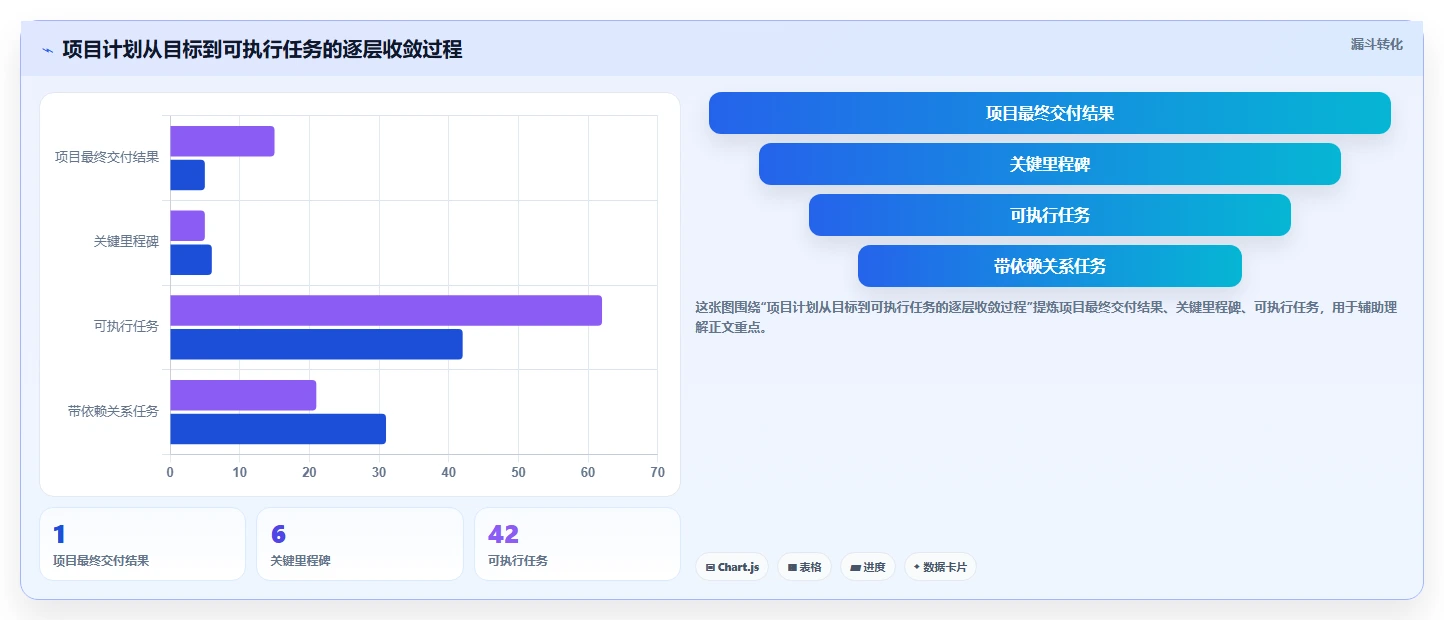1444x620 pixels.
Task: Click the blue bar for 关键里程碑
Action: (x=191, y=260)
